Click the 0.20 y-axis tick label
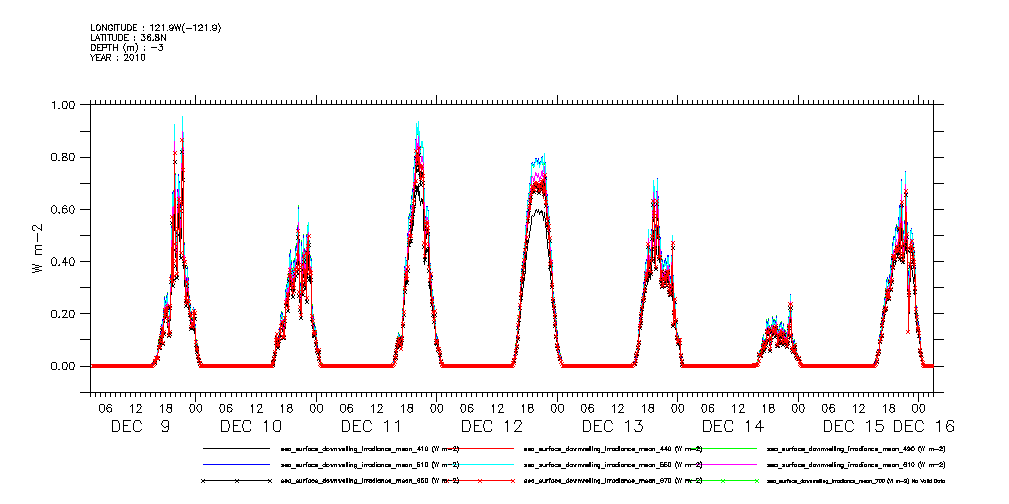This screenshot has height=504, width=1009. coord(64,313)
